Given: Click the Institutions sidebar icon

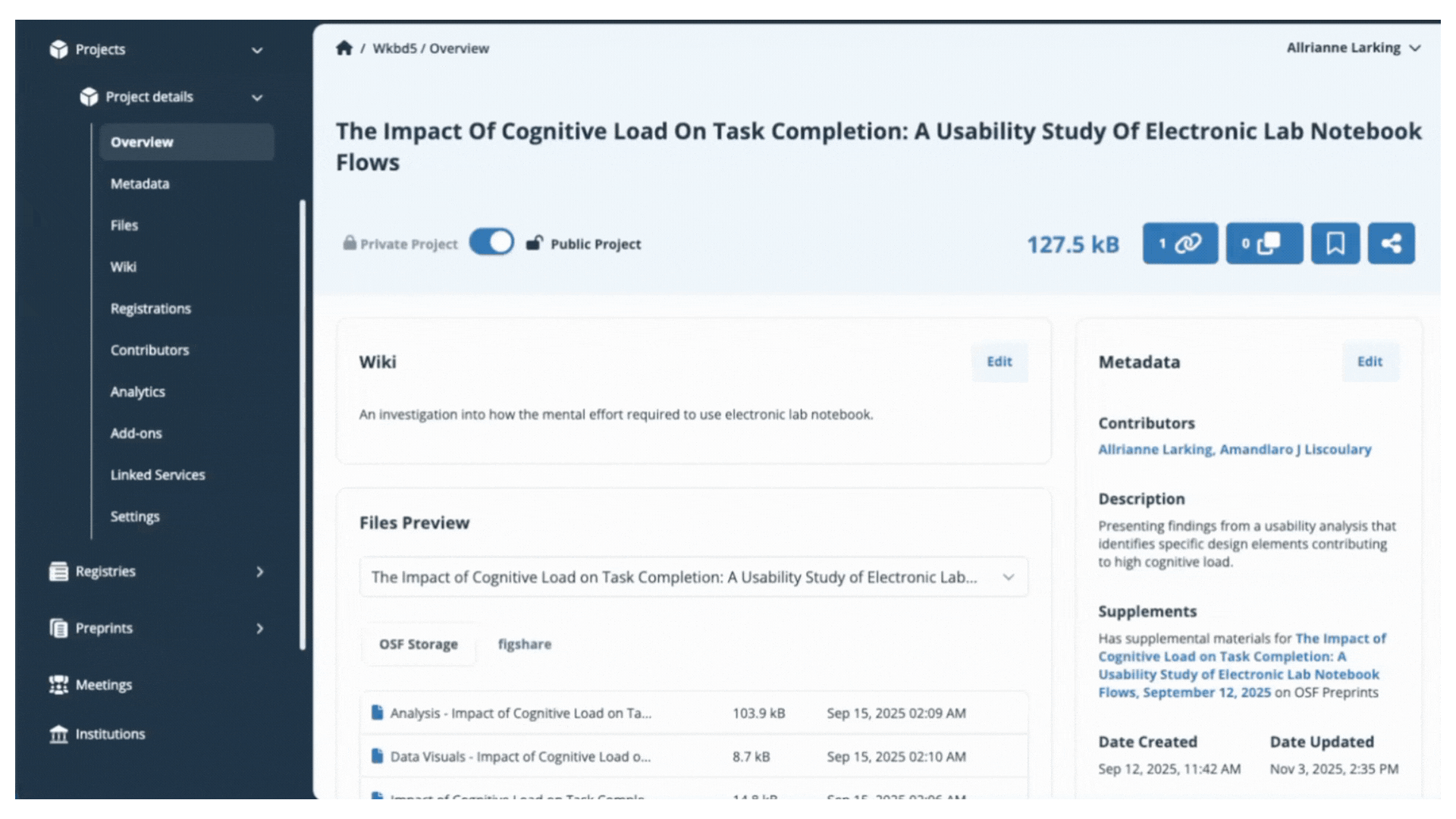Looking at the screenshot, I should point(58,734).
